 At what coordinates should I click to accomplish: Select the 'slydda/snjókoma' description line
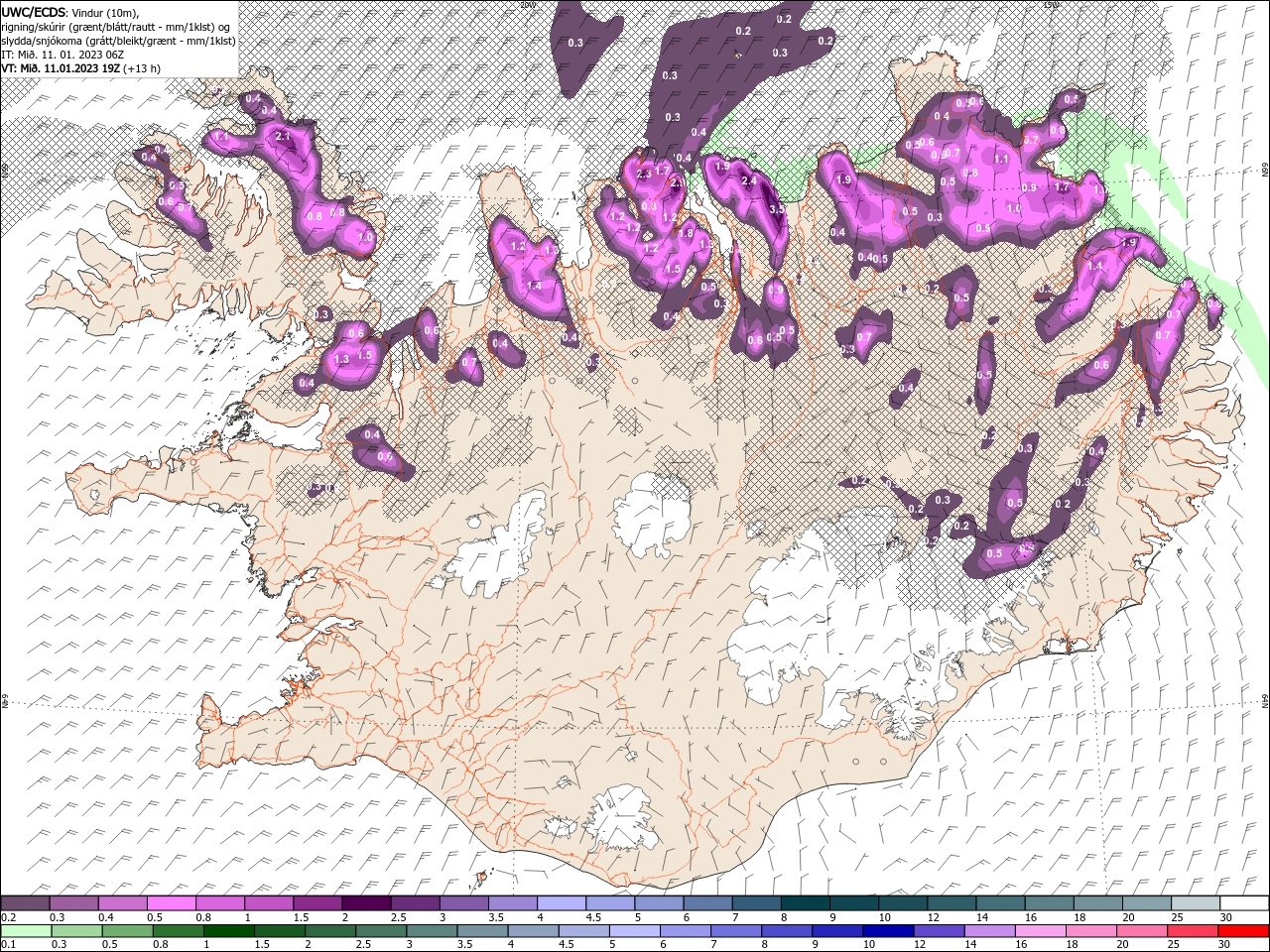pos(117,40)
